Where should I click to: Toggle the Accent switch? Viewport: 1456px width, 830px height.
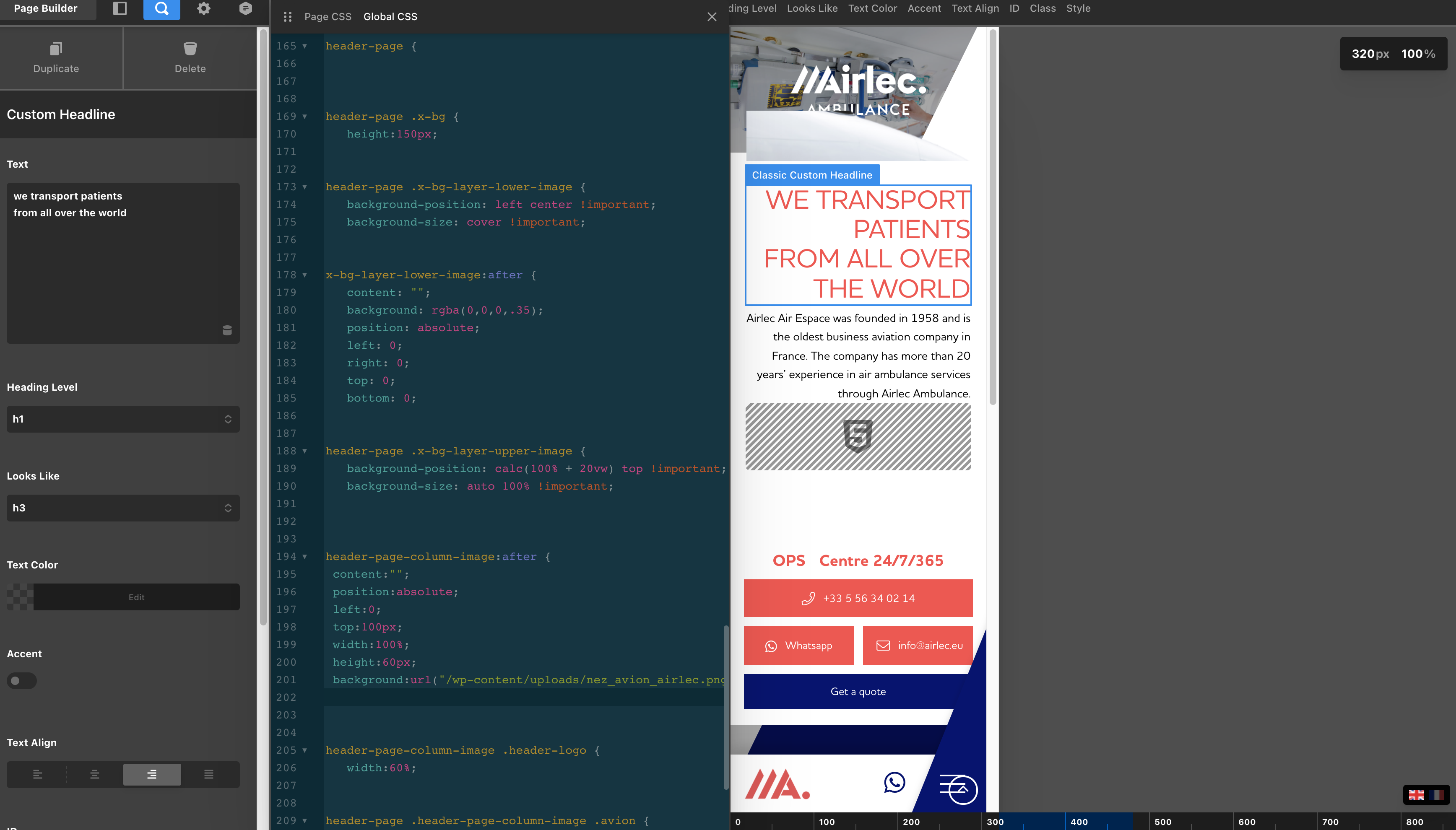(x=22, y=681)
